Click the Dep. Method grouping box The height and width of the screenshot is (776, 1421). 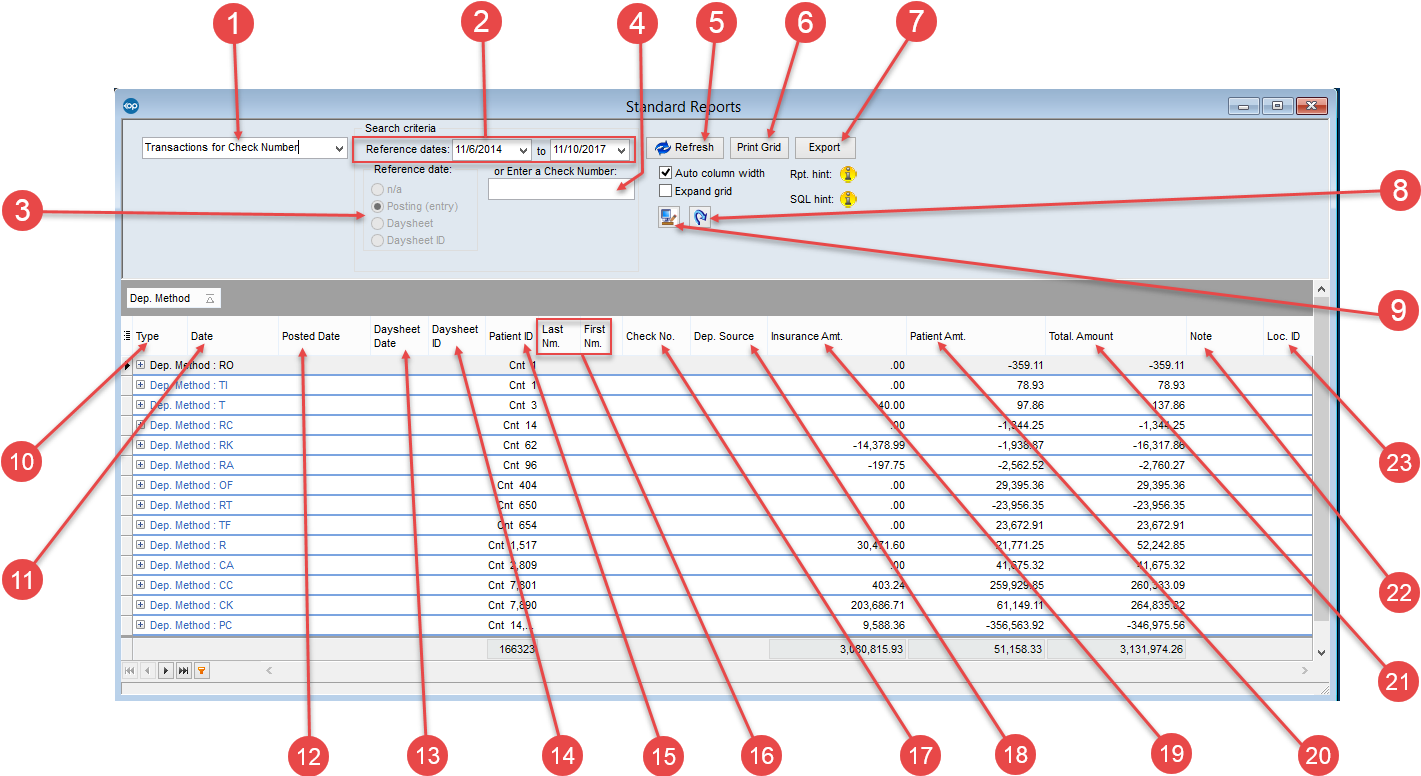(x=172, y=299)
